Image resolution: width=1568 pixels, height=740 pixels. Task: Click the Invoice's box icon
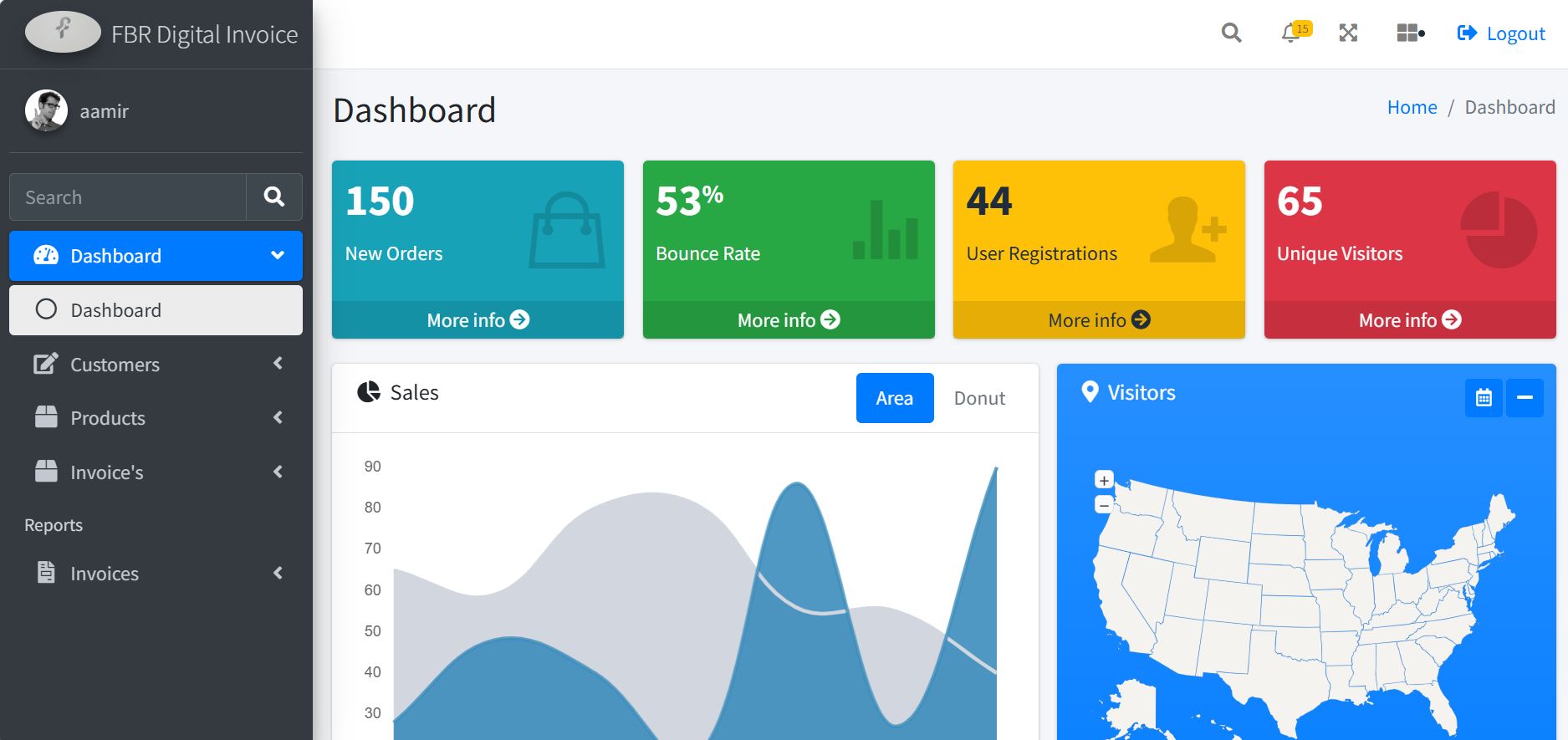pos(46,472)
